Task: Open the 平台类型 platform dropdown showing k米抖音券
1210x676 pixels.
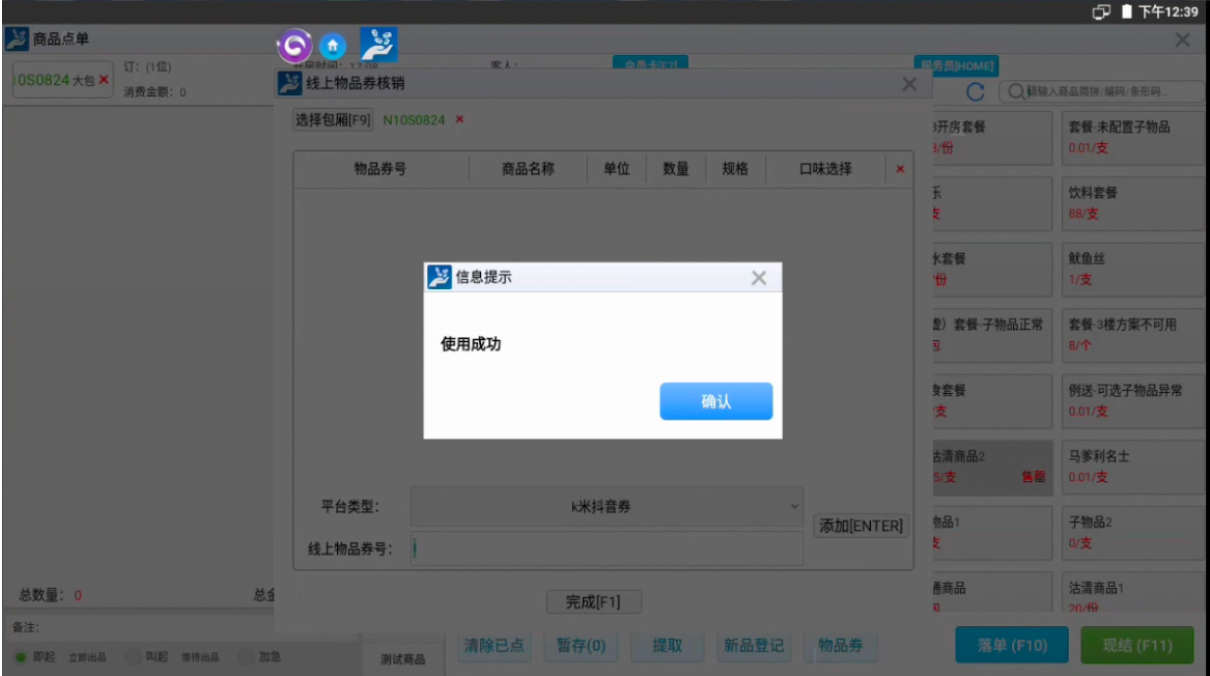Action: pyautogui.click(x=607, y=507)
